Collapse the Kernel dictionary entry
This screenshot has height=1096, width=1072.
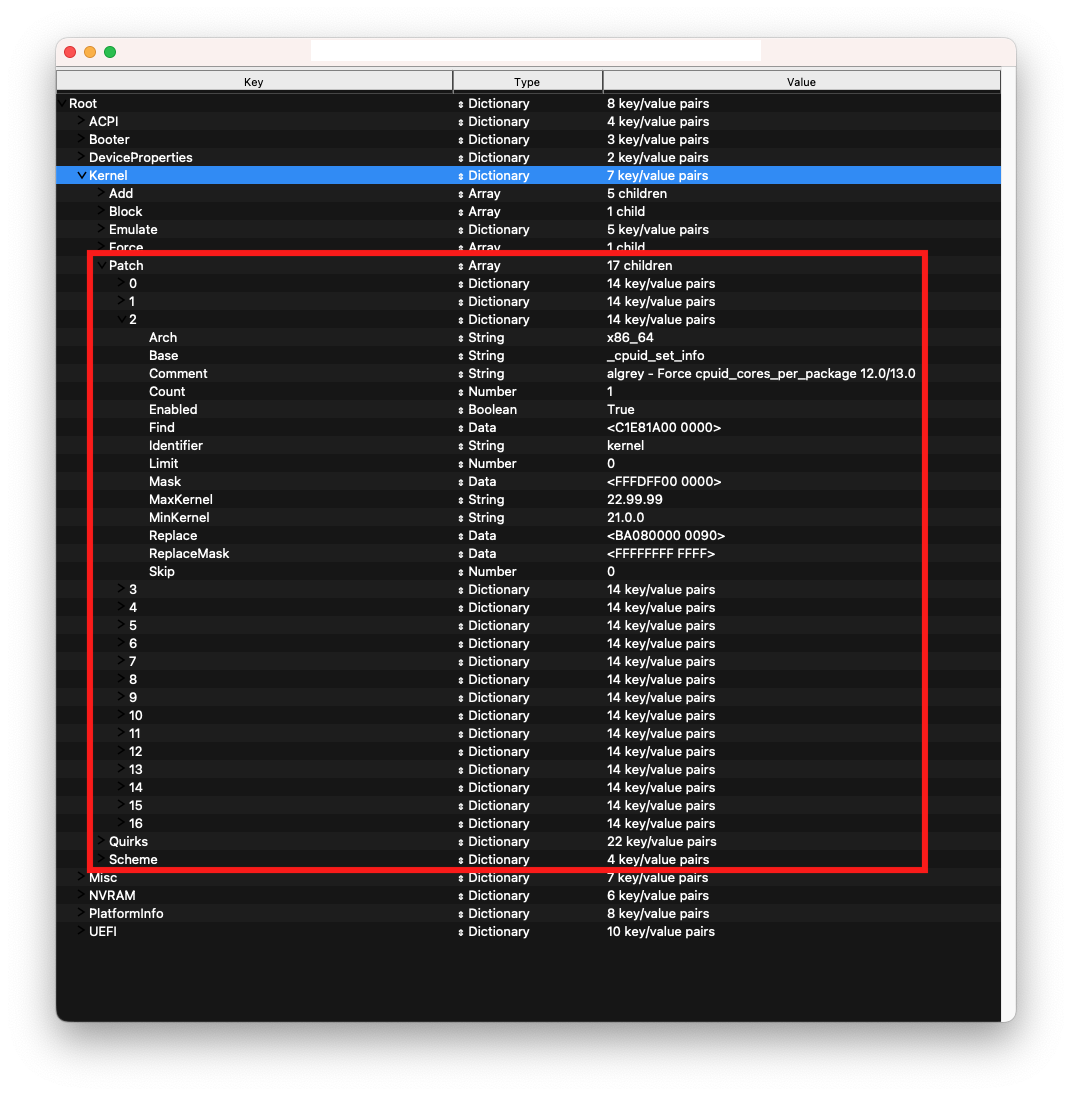[81, 175]
